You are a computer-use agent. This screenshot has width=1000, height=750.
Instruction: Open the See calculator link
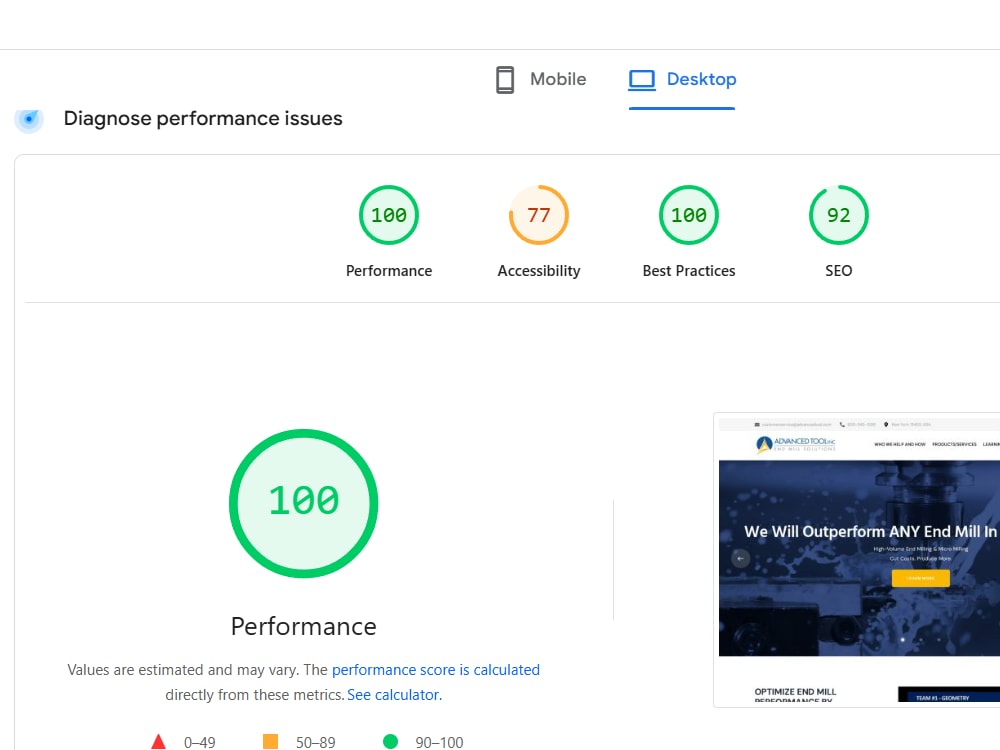(394, 695)
